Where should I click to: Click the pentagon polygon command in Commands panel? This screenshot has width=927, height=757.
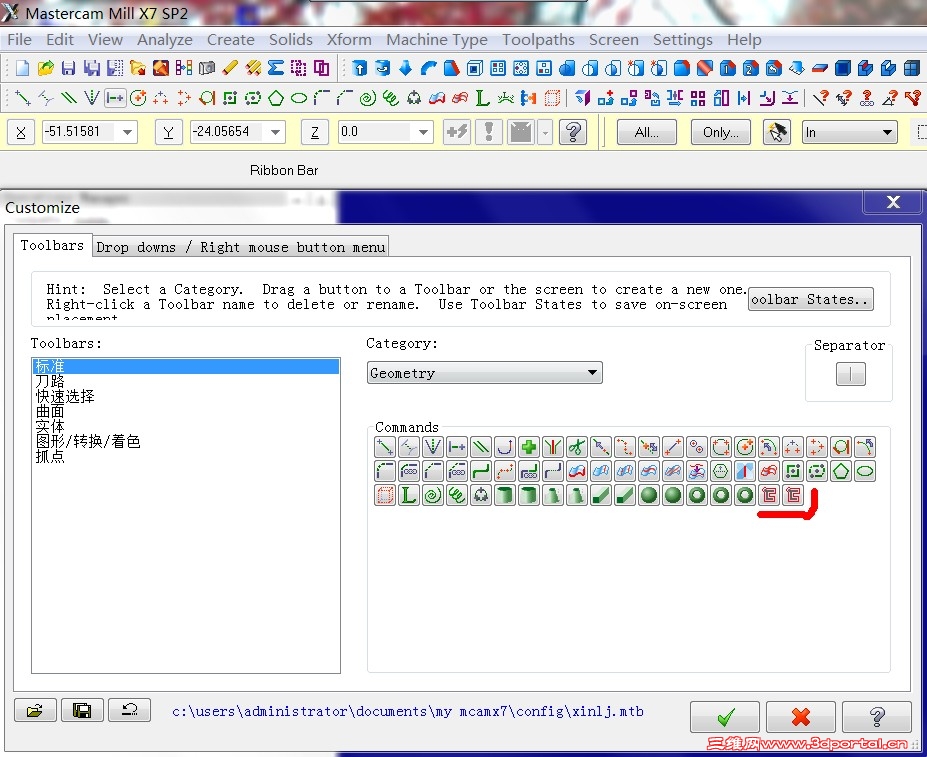[841, 471]
